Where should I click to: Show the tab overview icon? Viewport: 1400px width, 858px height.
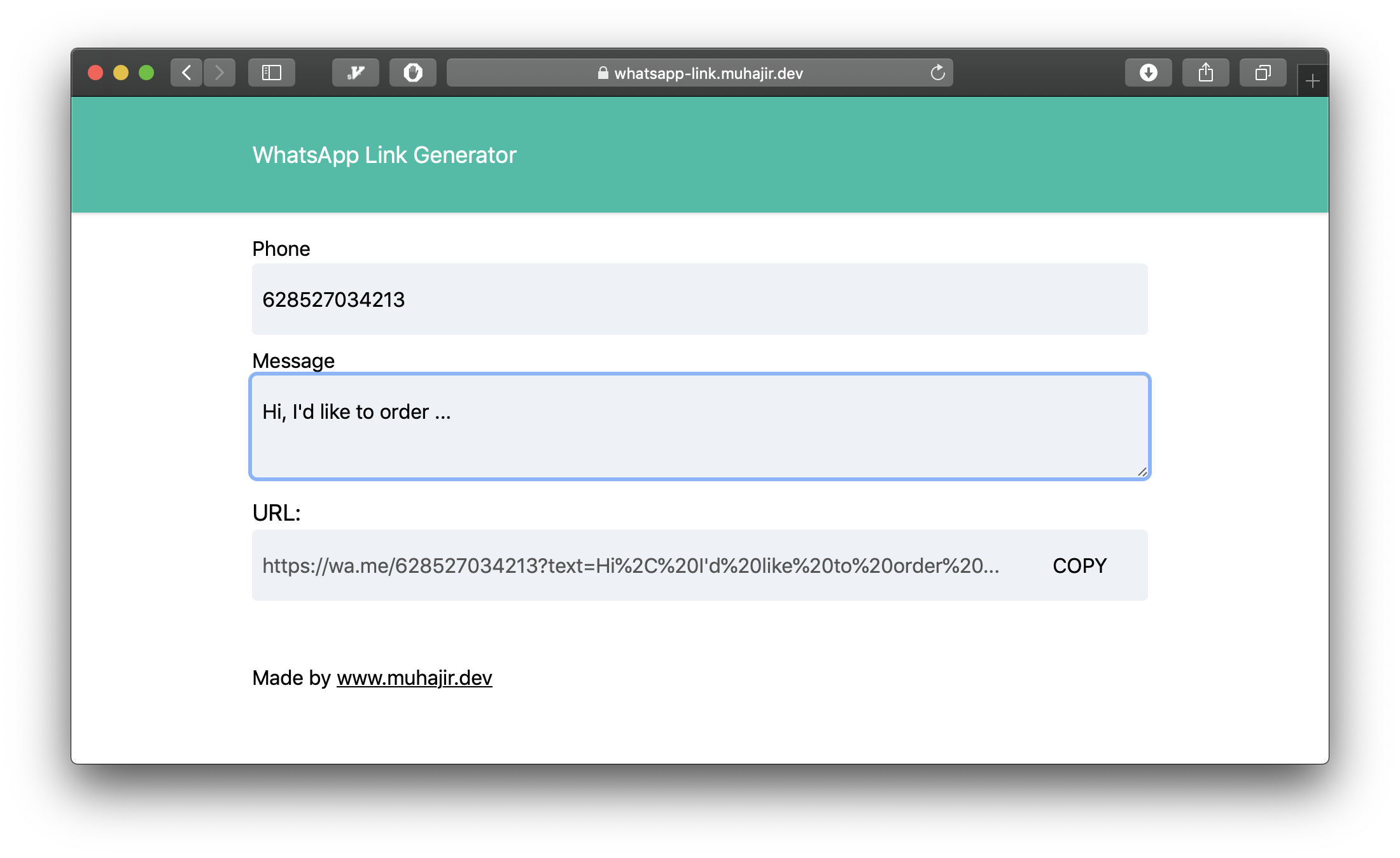[1263, 73]
